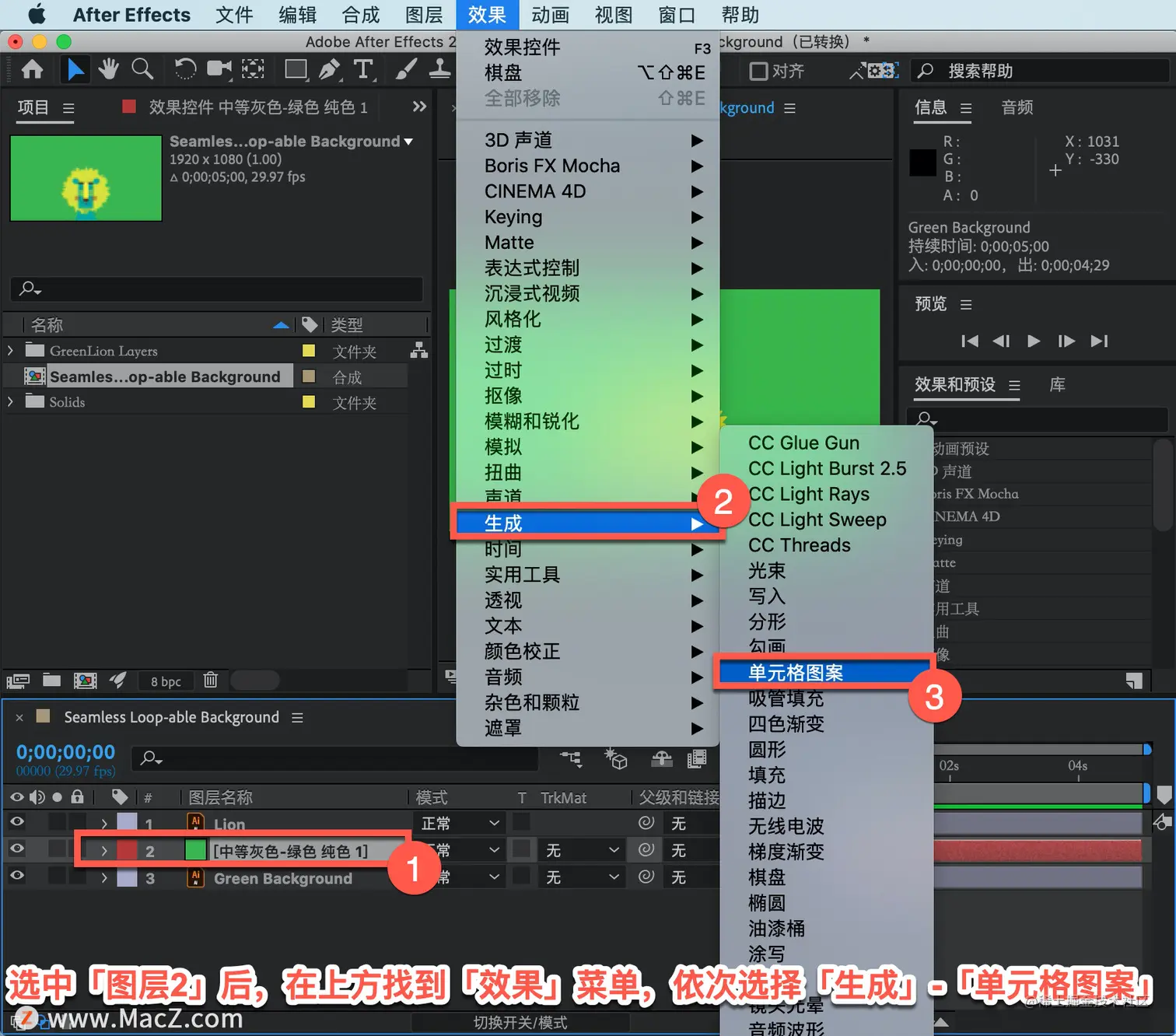Open the composition name dropdown arrow in Project
Image resolution: width=1176 pixels, height=1036 pixels.
coord(408,142)
